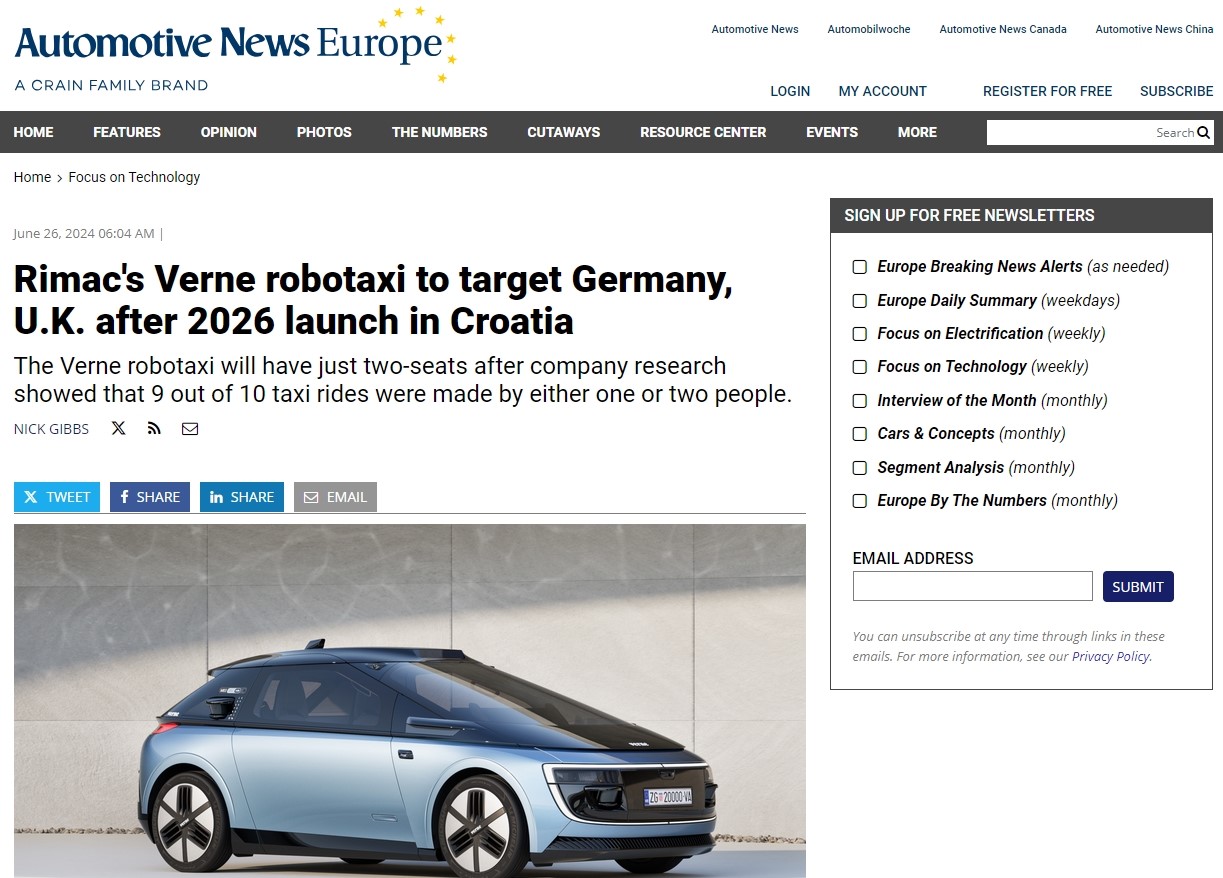Image resolution: width=1223 pixels, height=878 pixels.
Task: Click the email address input field
Action: tap(972, 586)
